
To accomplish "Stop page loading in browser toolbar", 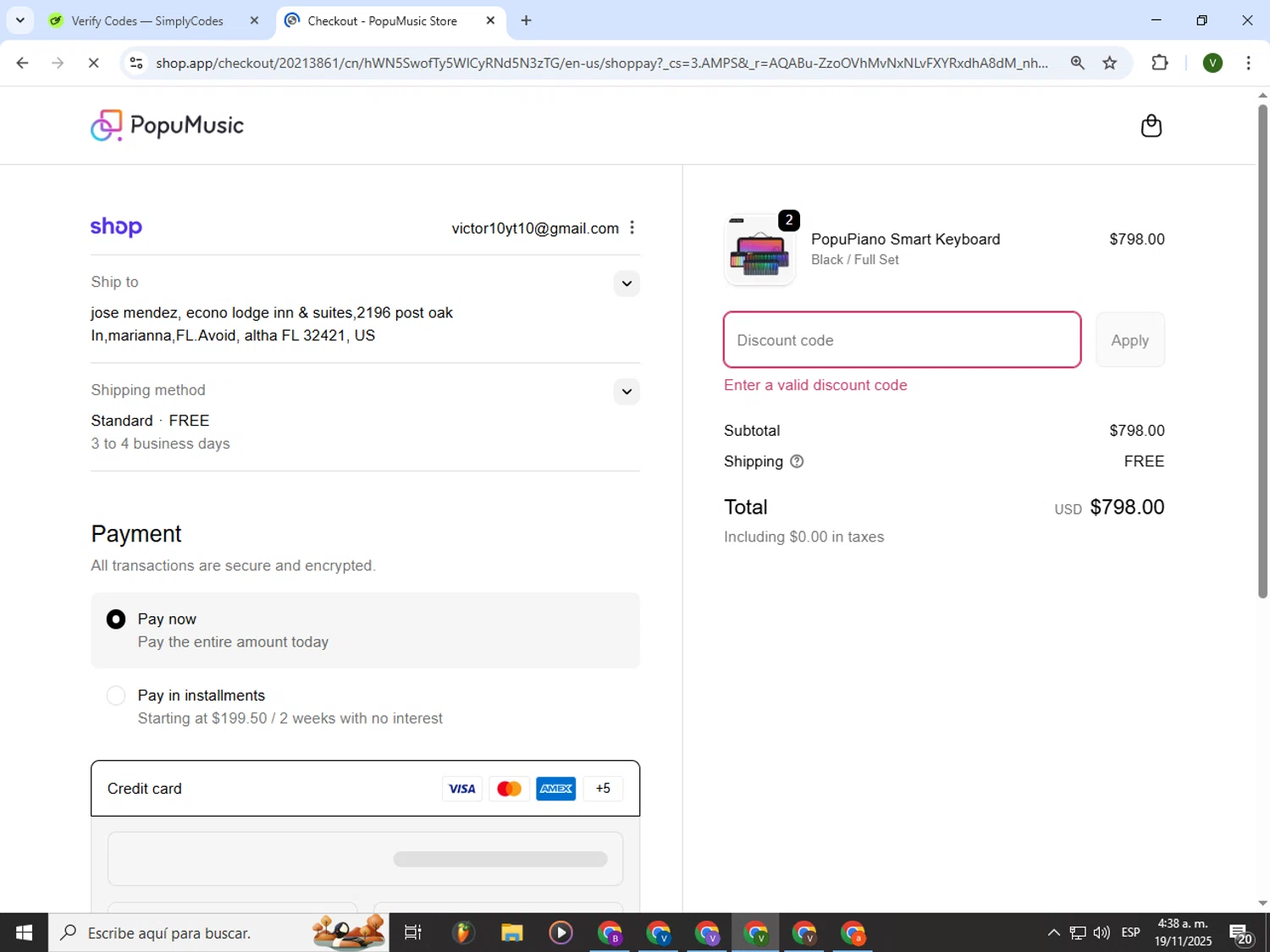I will [x=93, y=63].
